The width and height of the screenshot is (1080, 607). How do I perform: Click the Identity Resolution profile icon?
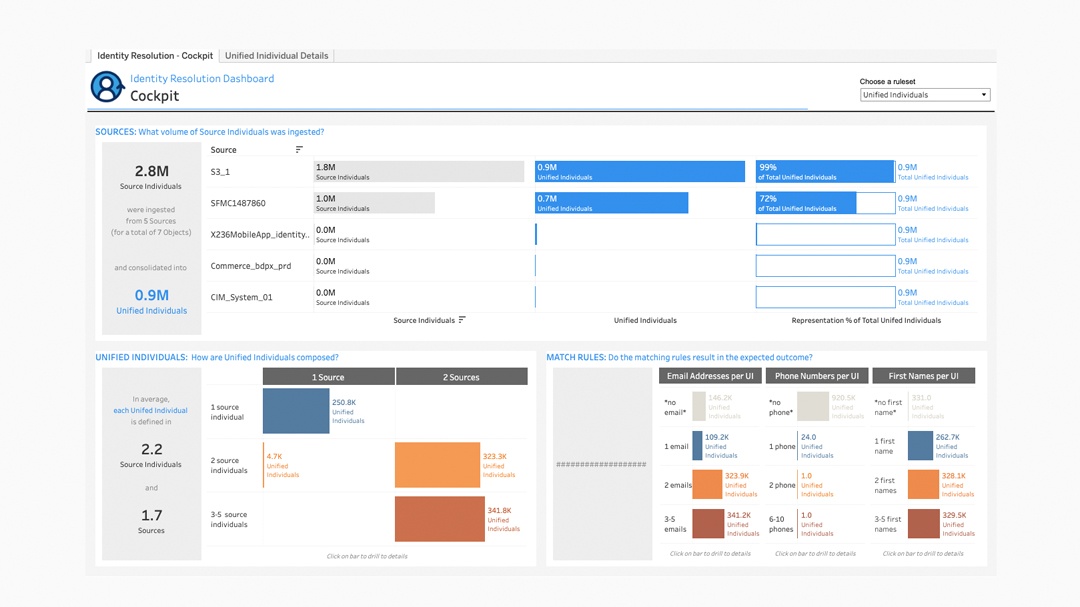pyautogui.click(x=107, y=87)
